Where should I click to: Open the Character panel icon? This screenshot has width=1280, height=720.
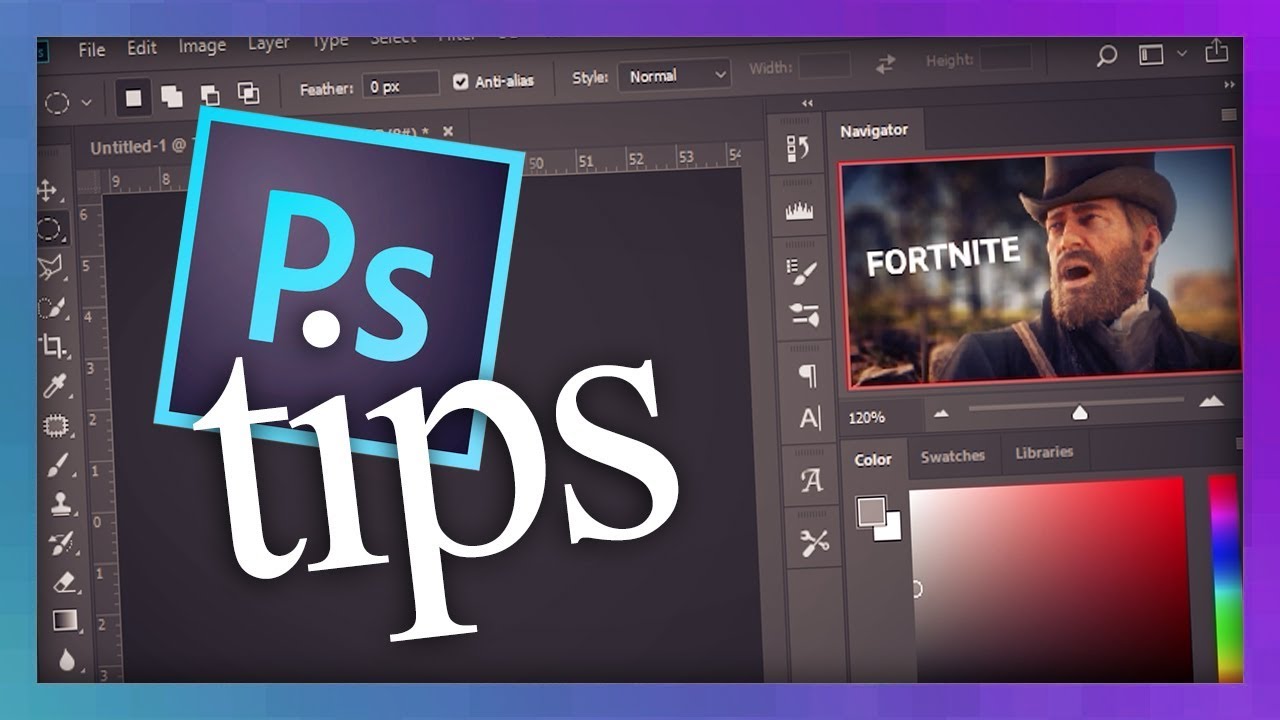point(810,419)
